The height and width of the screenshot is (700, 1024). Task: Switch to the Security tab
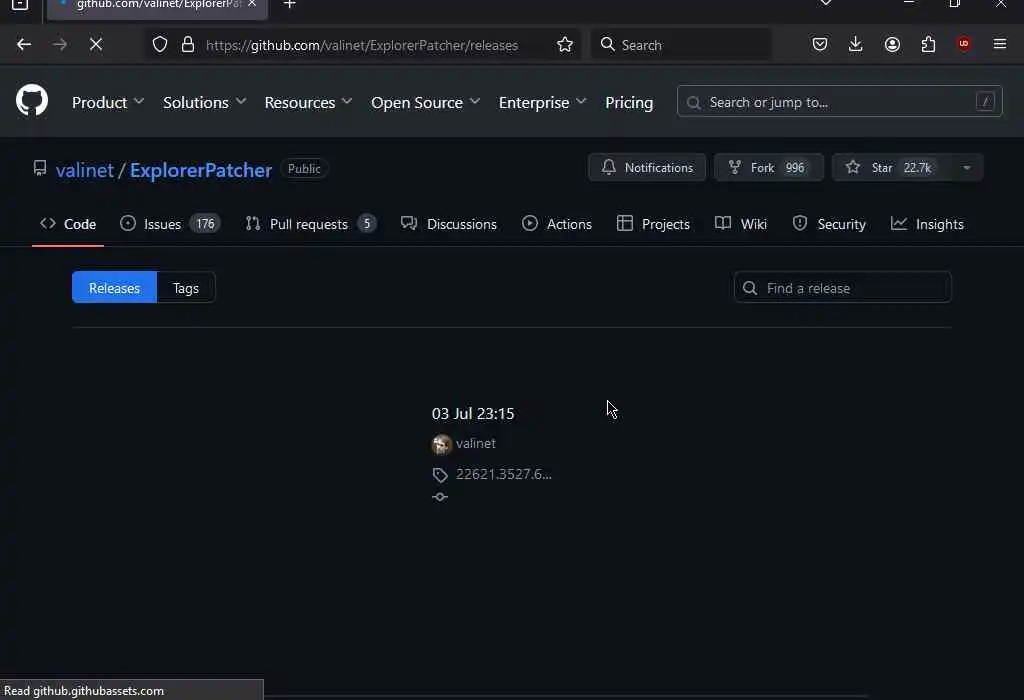[829, 224]
